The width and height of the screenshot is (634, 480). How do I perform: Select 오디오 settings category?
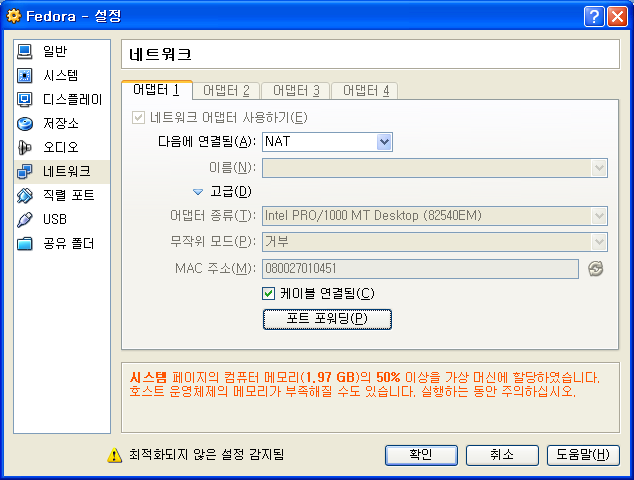point(61,147)
